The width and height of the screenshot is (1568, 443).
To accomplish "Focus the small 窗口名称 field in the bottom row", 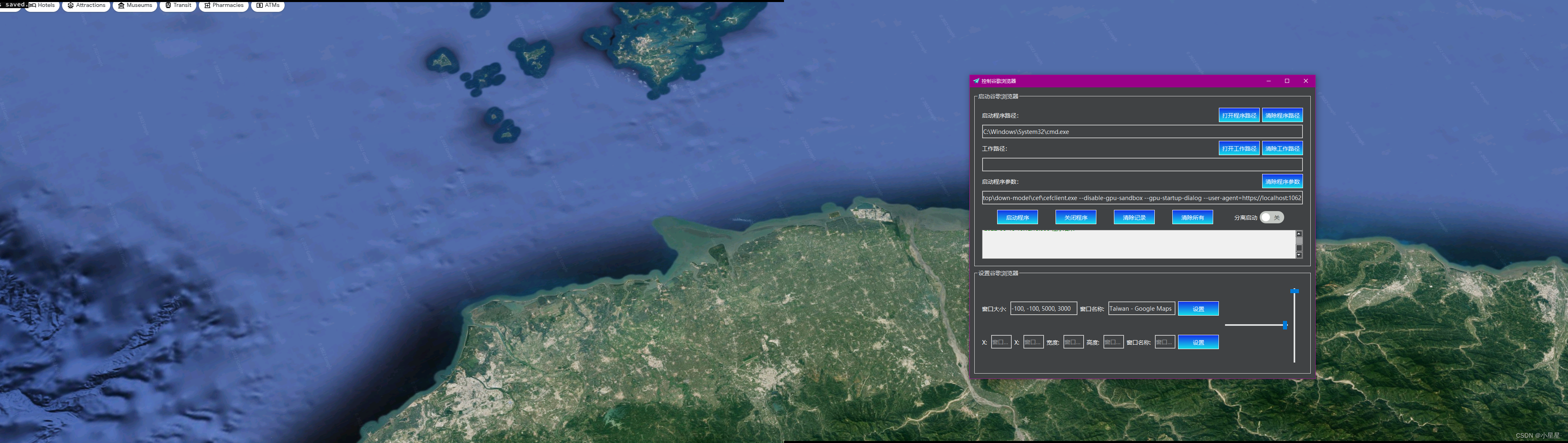I will (1165, 342).
